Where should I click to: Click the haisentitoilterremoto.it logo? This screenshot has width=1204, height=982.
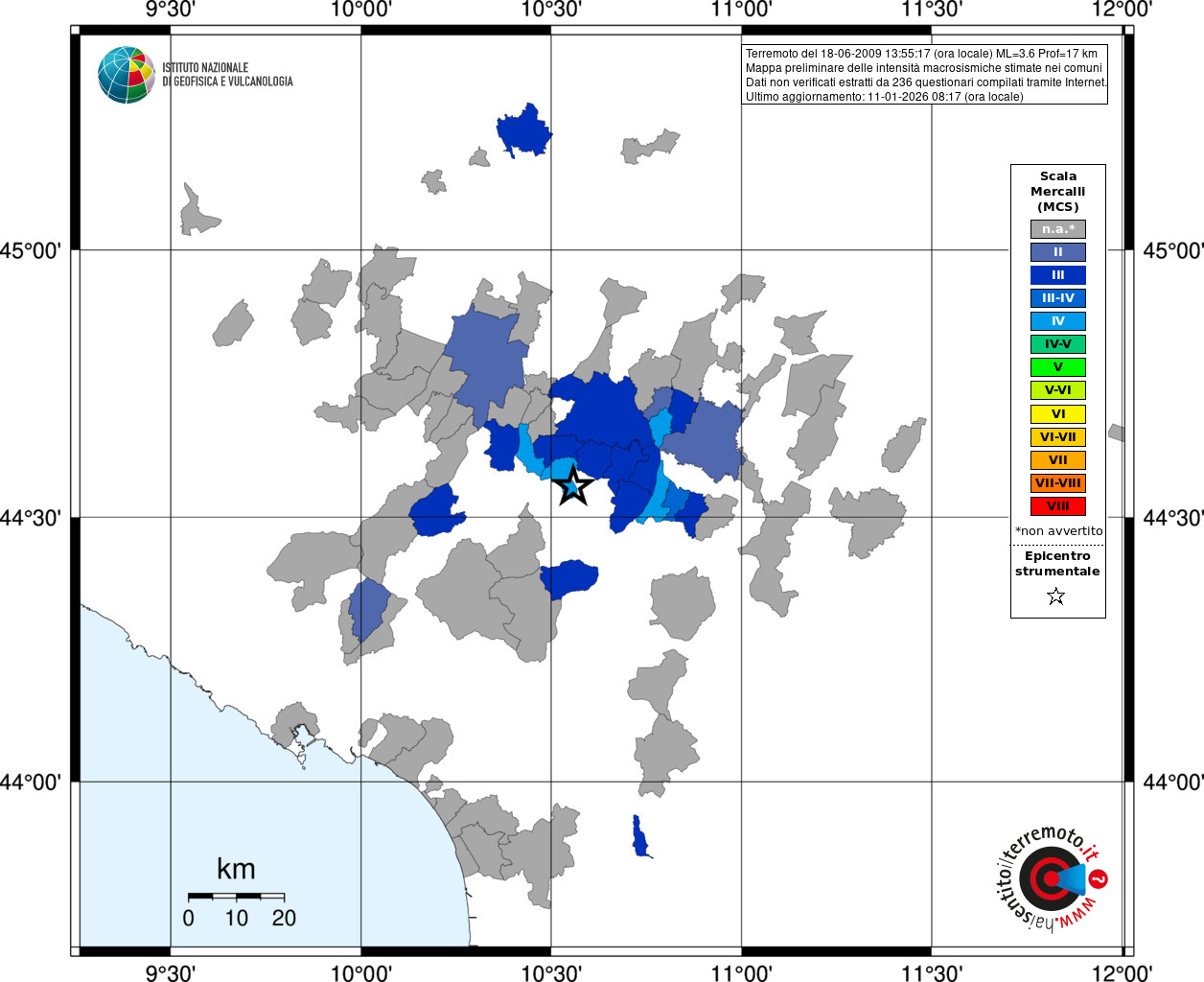point(1053,878)
